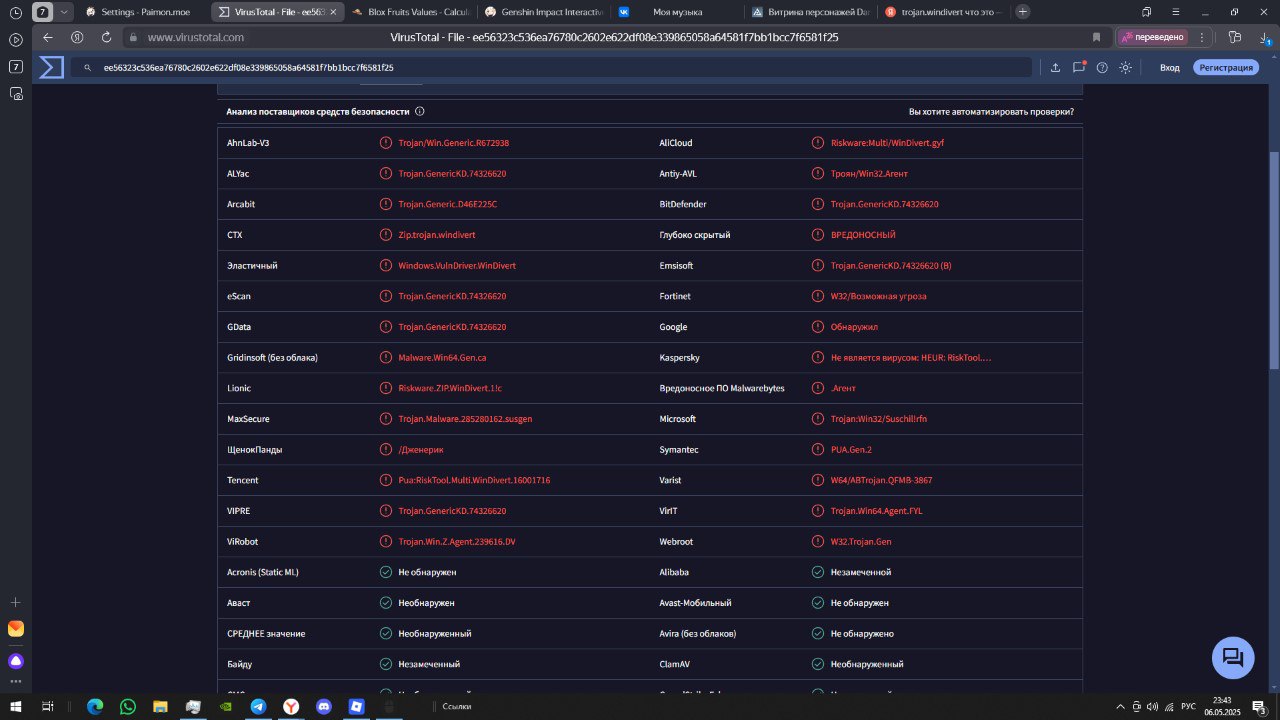1280x720 pixels.
Task: Click the Вход sign-in link
Action: tap(1169, 67)
